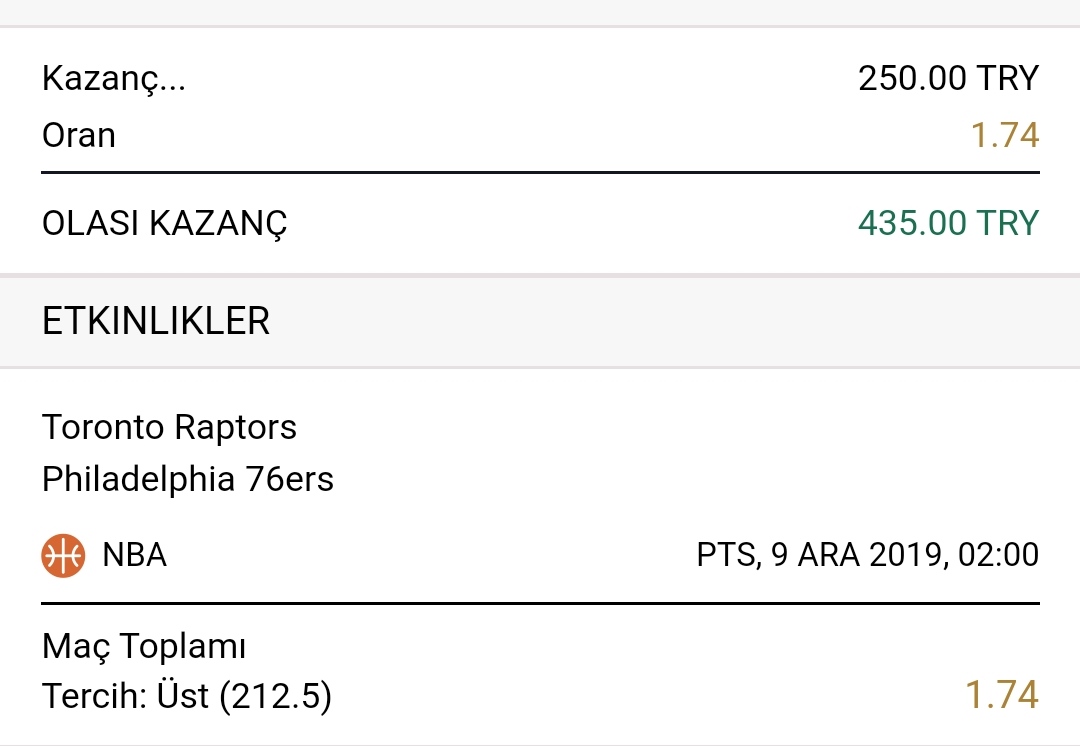Select the Toronto Raptors team name
This screenshot has width=1080, height=746.
pos(169,427)
